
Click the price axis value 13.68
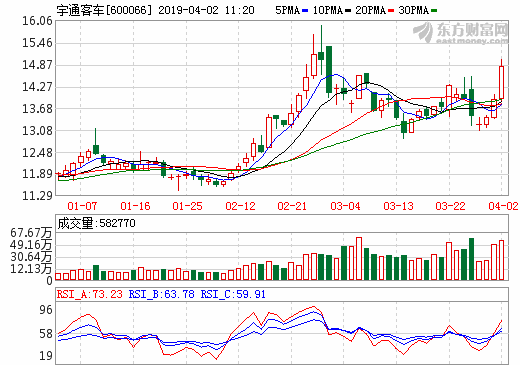tap(37, 109)
